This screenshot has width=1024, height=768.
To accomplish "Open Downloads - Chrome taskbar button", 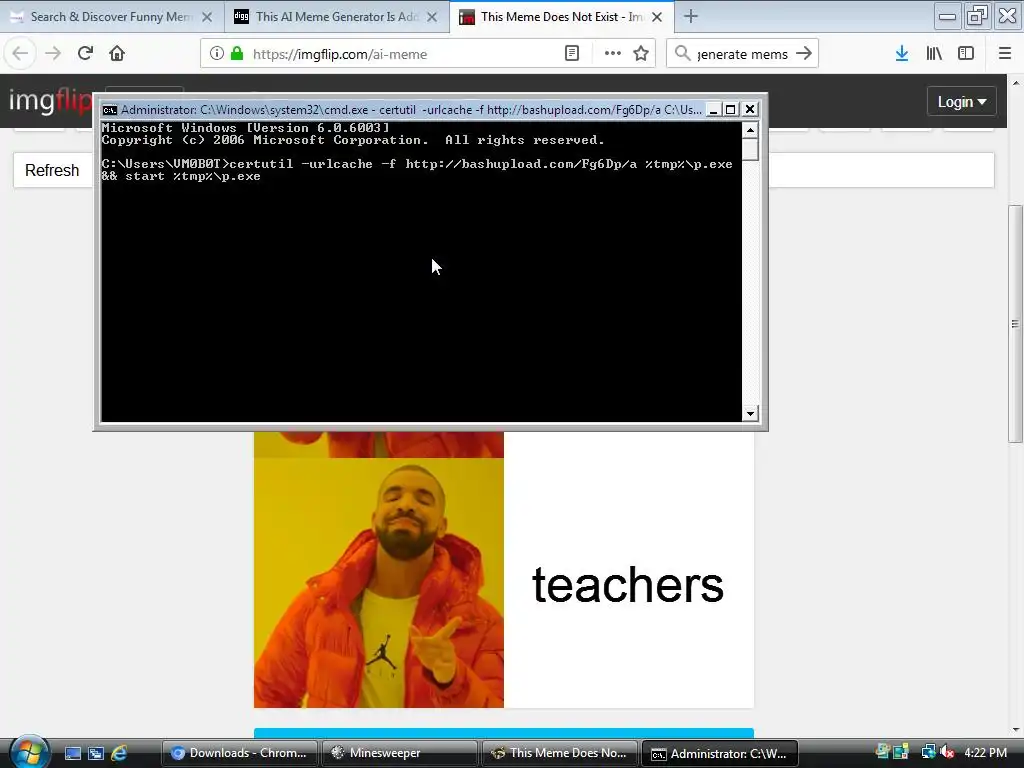I will [240, 753].
